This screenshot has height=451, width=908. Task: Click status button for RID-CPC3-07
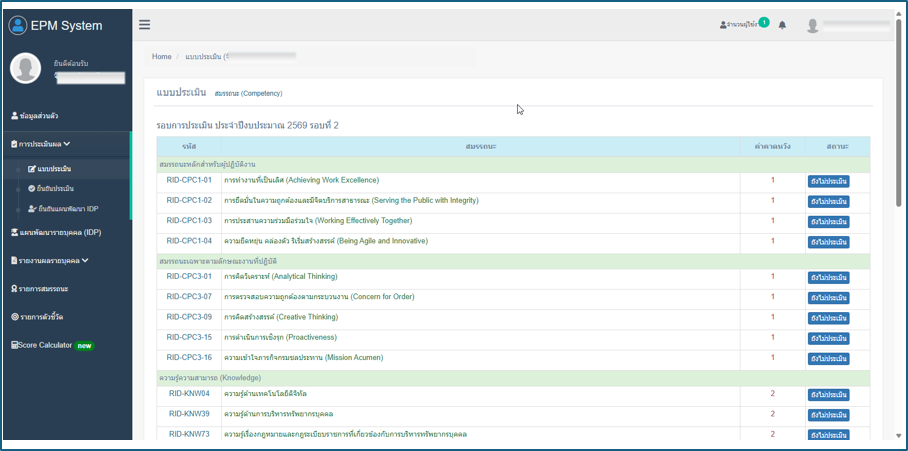coord(828,298)
